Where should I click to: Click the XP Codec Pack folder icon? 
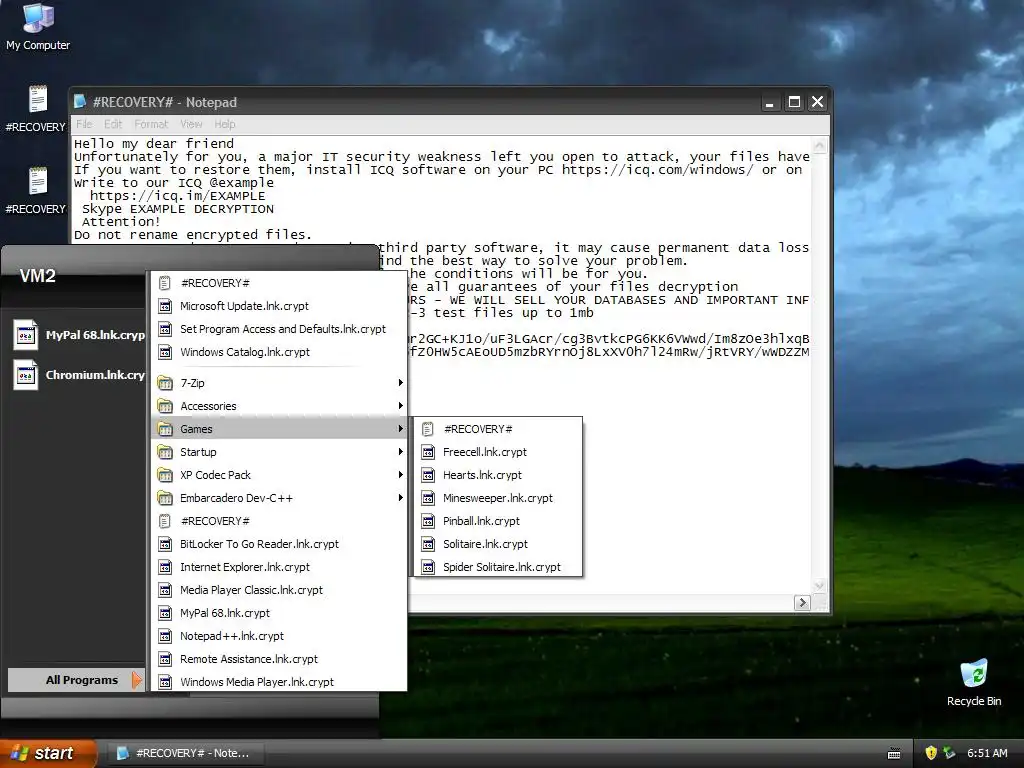click(x=165, y=475)
